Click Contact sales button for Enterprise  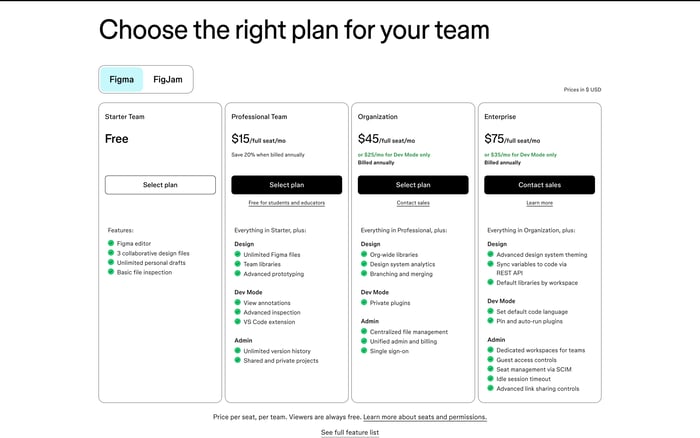point(539,185)
